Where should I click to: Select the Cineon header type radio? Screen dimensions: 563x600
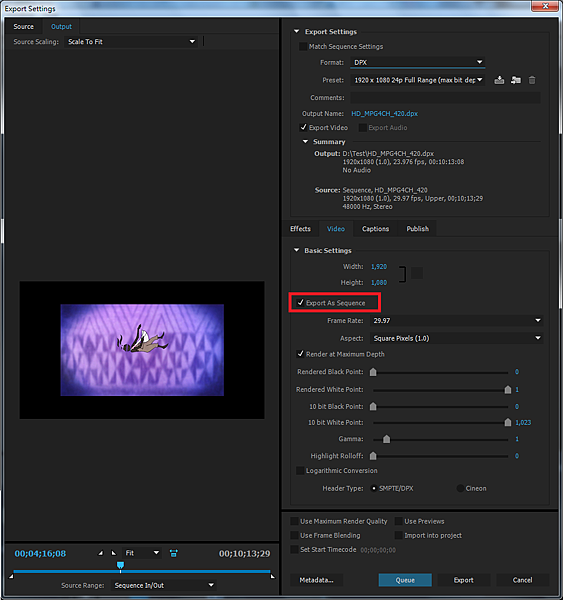coord(460,488)
